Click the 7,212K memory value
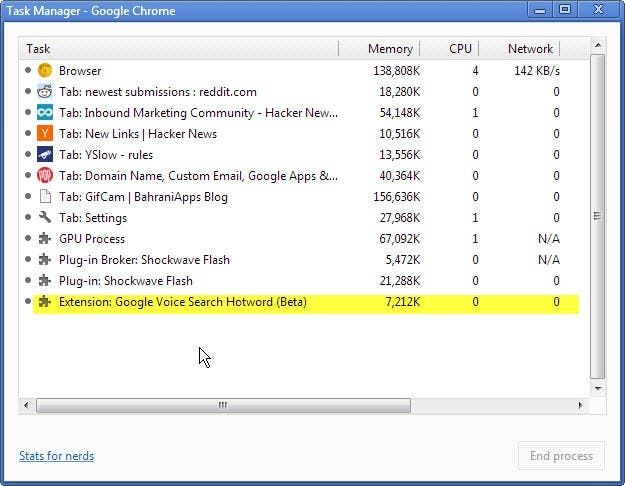 402,302
